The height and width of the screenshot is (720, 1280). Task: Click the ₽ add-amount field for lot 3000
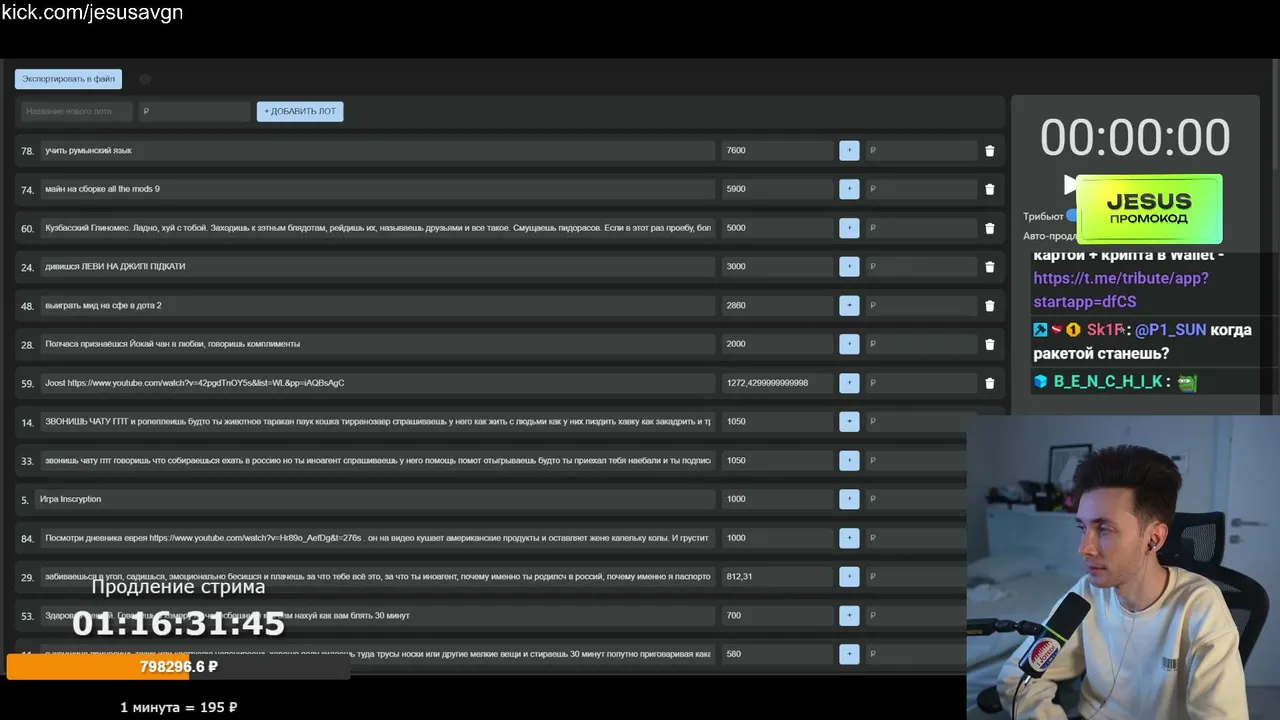(x=921, y=267)
